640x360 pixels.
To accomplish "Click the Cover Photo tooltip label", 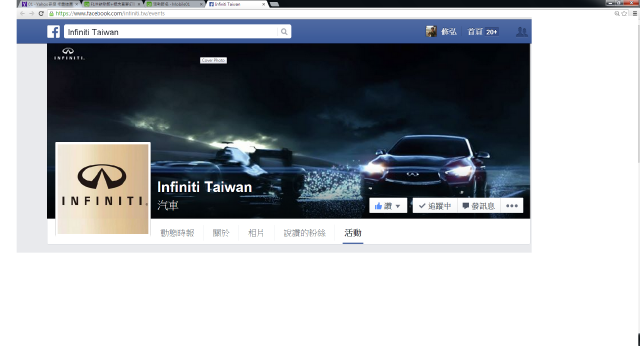I will click(213, 60).
